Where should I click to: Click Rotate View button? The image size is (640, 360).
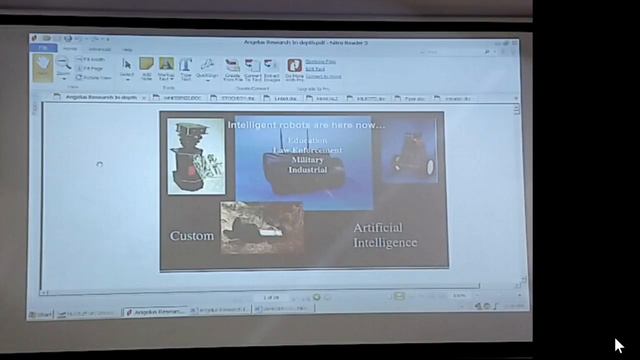(93, 78)
